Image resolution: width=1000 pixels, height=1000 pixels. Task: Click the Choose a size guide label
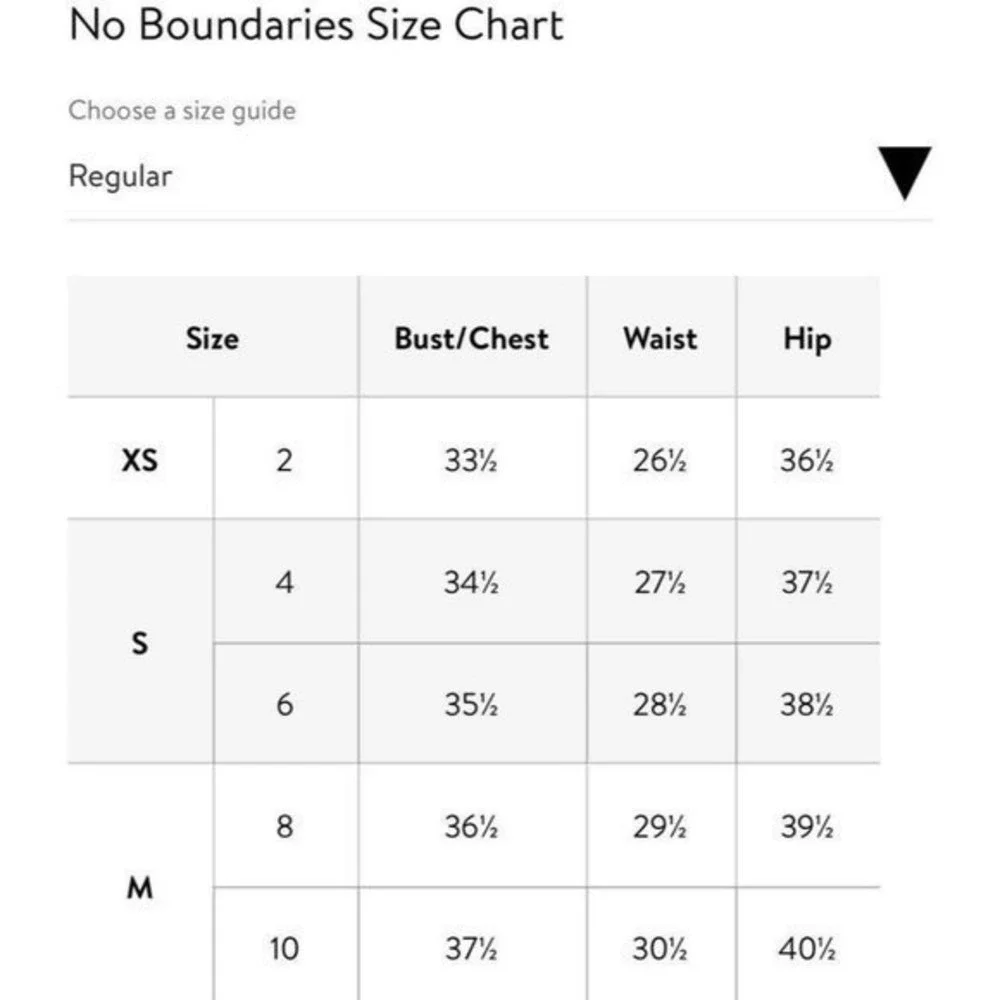[182, 110]
